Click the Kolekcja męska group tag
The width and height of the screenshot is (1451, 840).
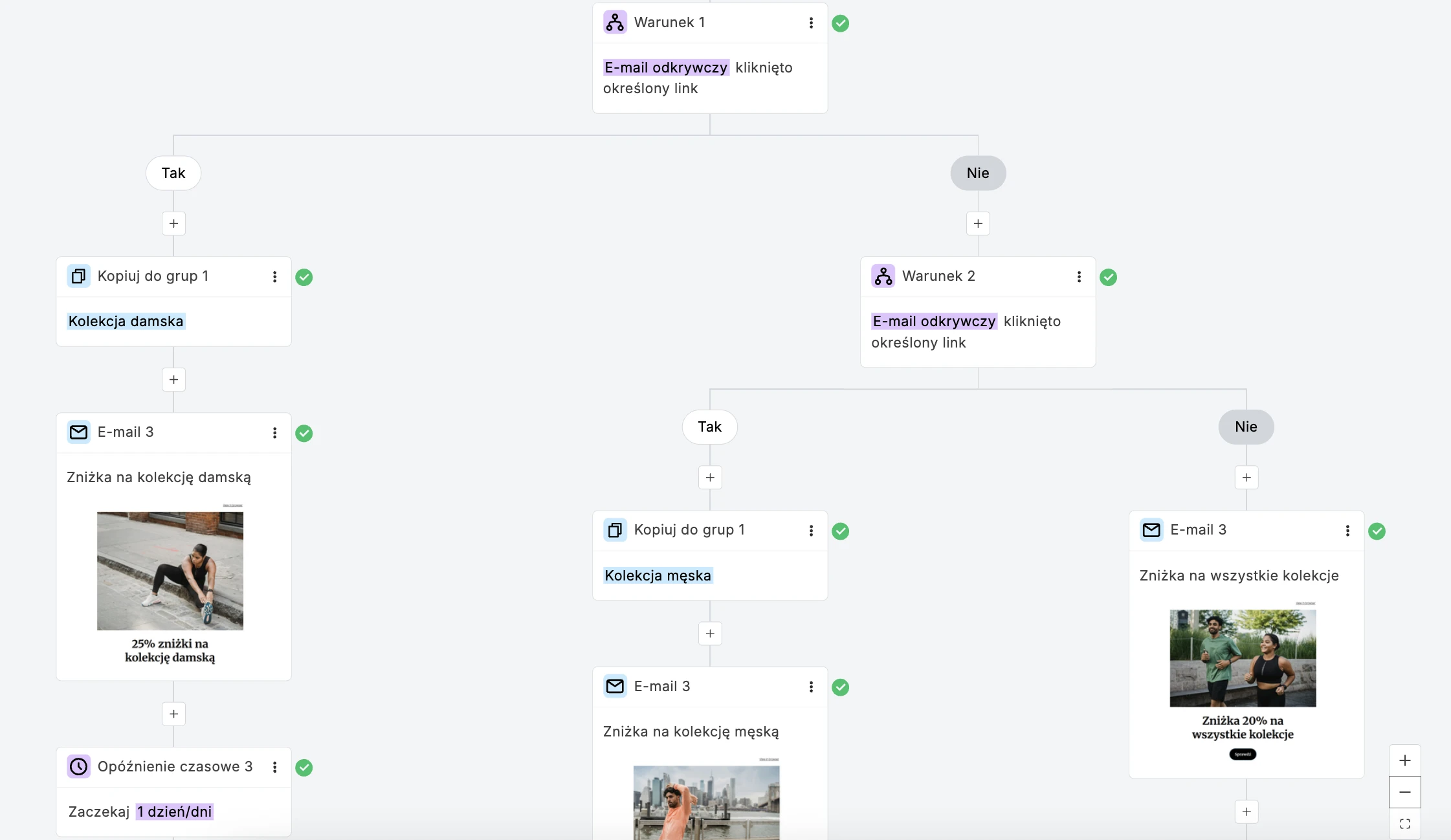tap(658, 576)
